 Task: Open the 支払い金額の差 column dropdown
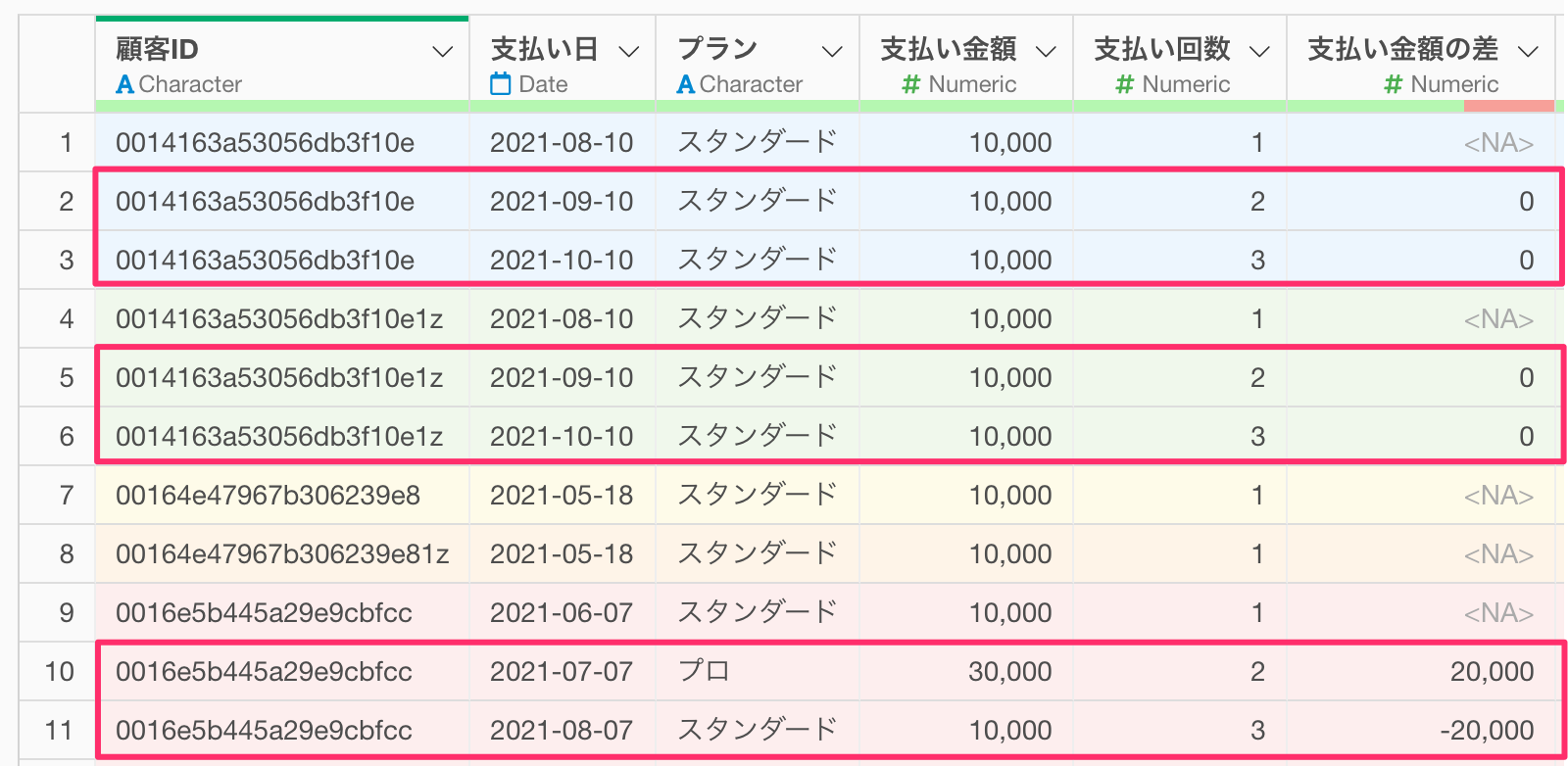tap(1528, 51)
